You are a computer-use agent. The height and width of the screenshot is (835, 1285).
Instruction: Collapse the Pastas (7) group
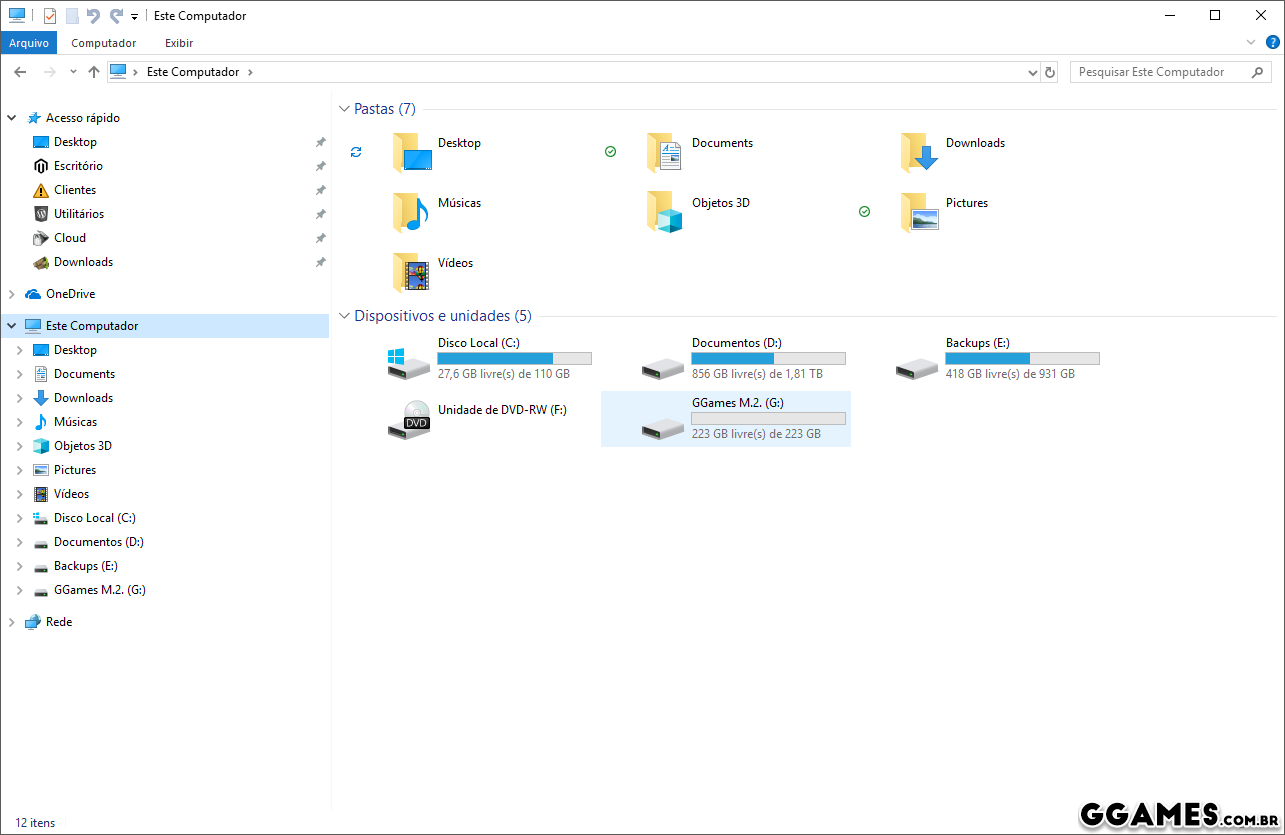click(344, 109)
